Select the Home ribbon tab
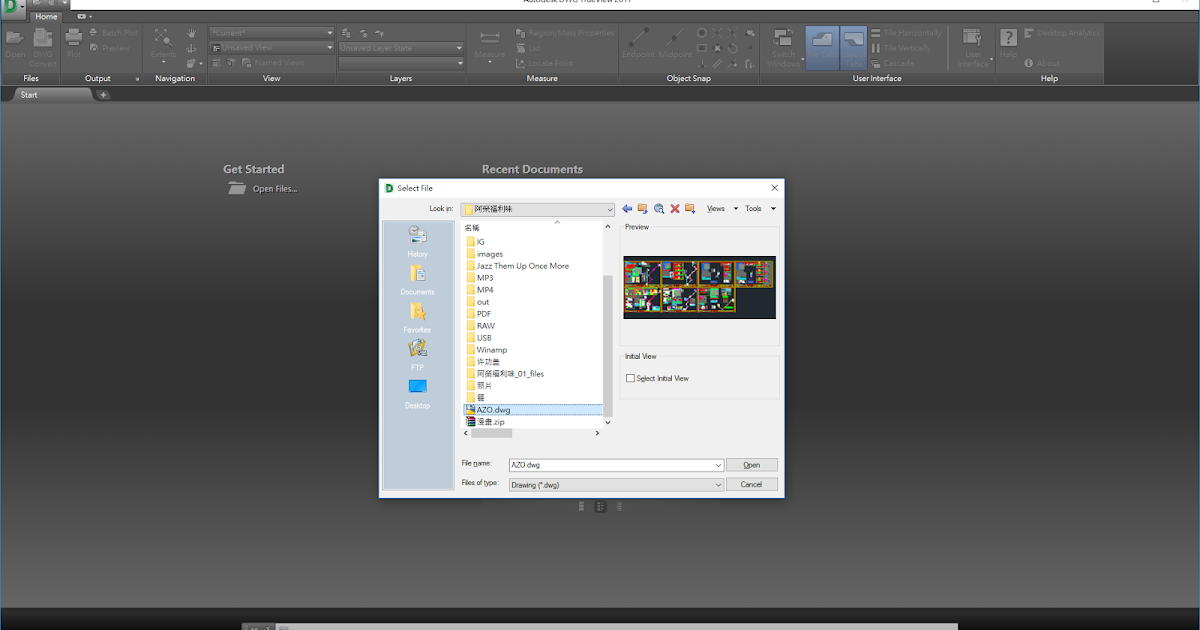Screen dimensions: 1200x630 (46, 17)
